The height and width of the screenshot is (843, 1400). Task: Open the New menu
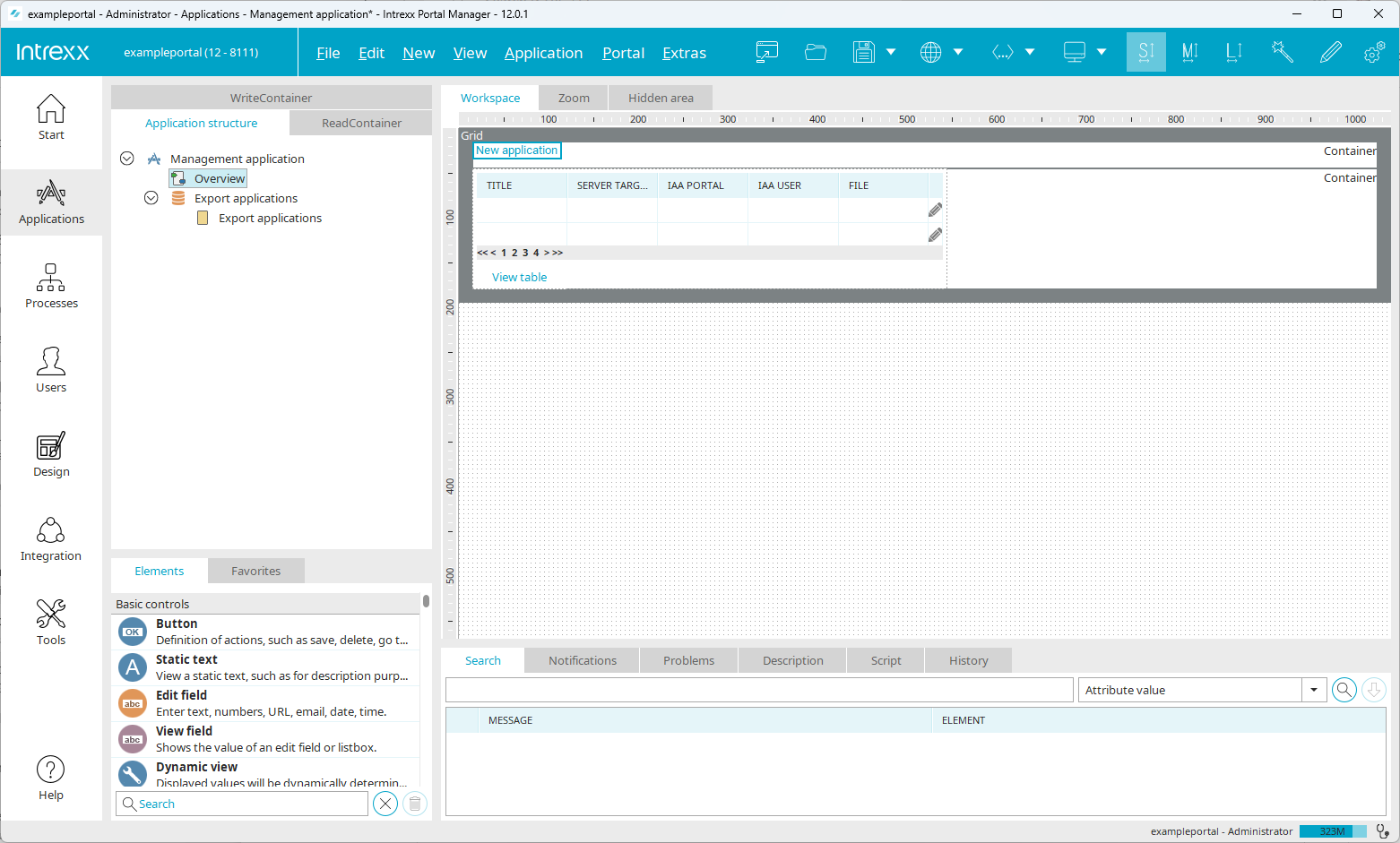419,53
